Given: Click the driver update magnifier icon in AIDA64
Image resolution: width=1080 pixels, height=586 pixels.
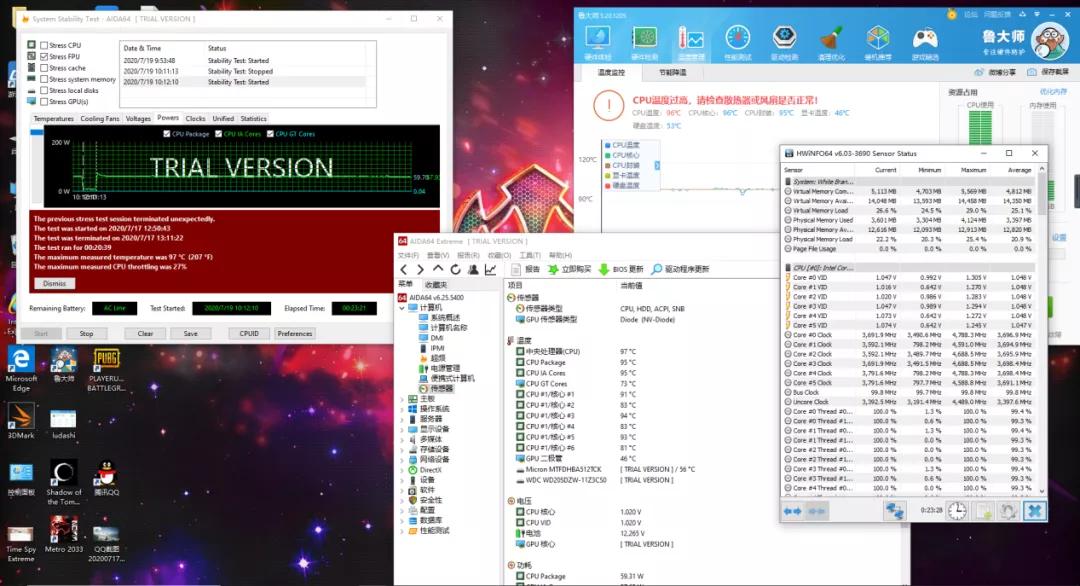Looking at the screenshot, I should click(x=657, y=269).
